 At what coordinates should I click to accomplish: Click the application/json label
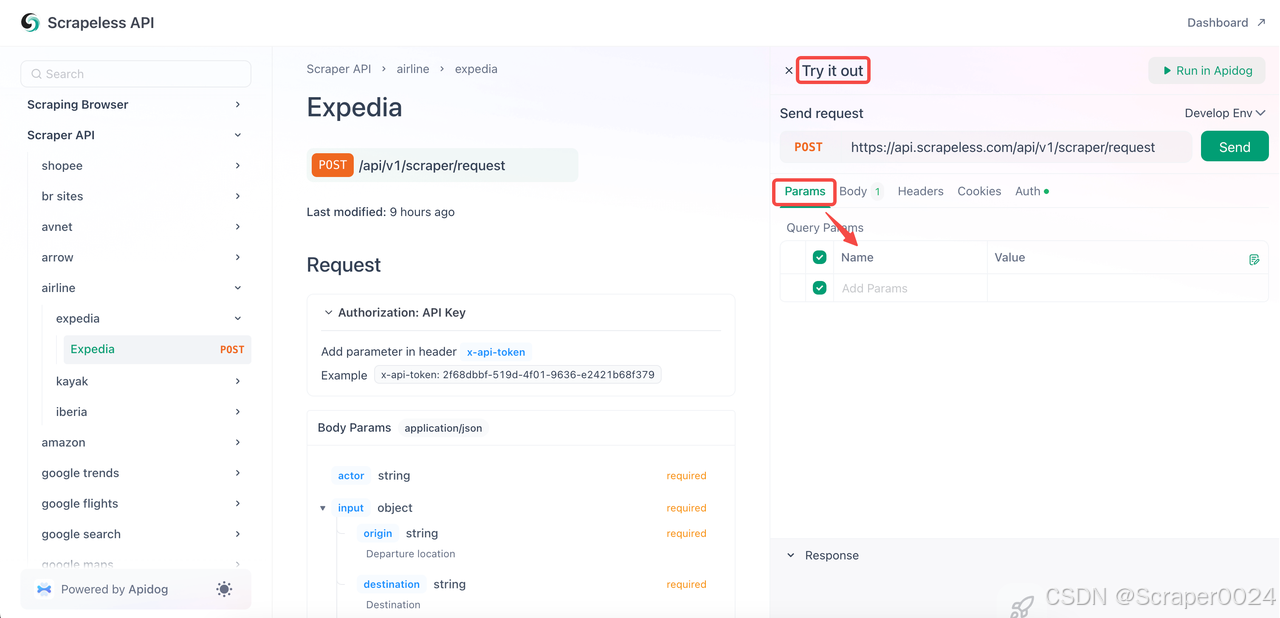pyautogui.click(x=443, y=428)
